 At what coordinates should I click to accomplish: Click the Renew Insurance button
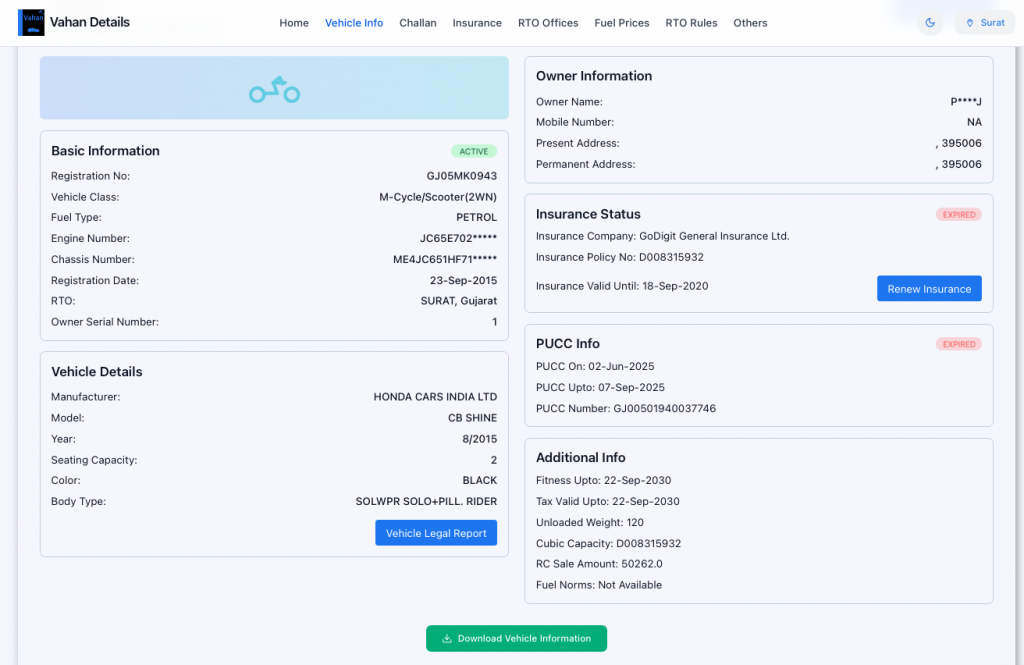(929, 289)
